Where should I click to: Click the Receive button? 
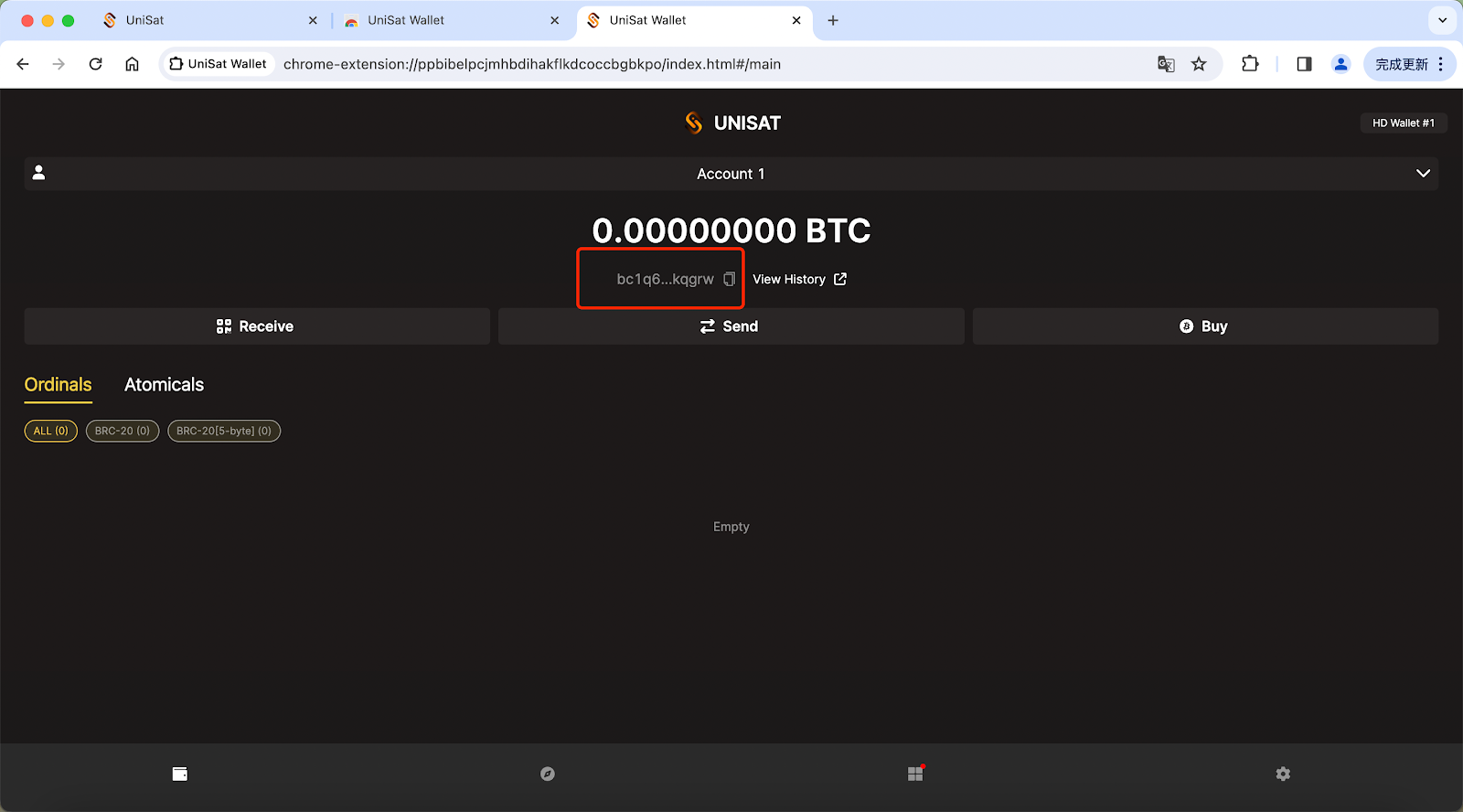[257, 326]
